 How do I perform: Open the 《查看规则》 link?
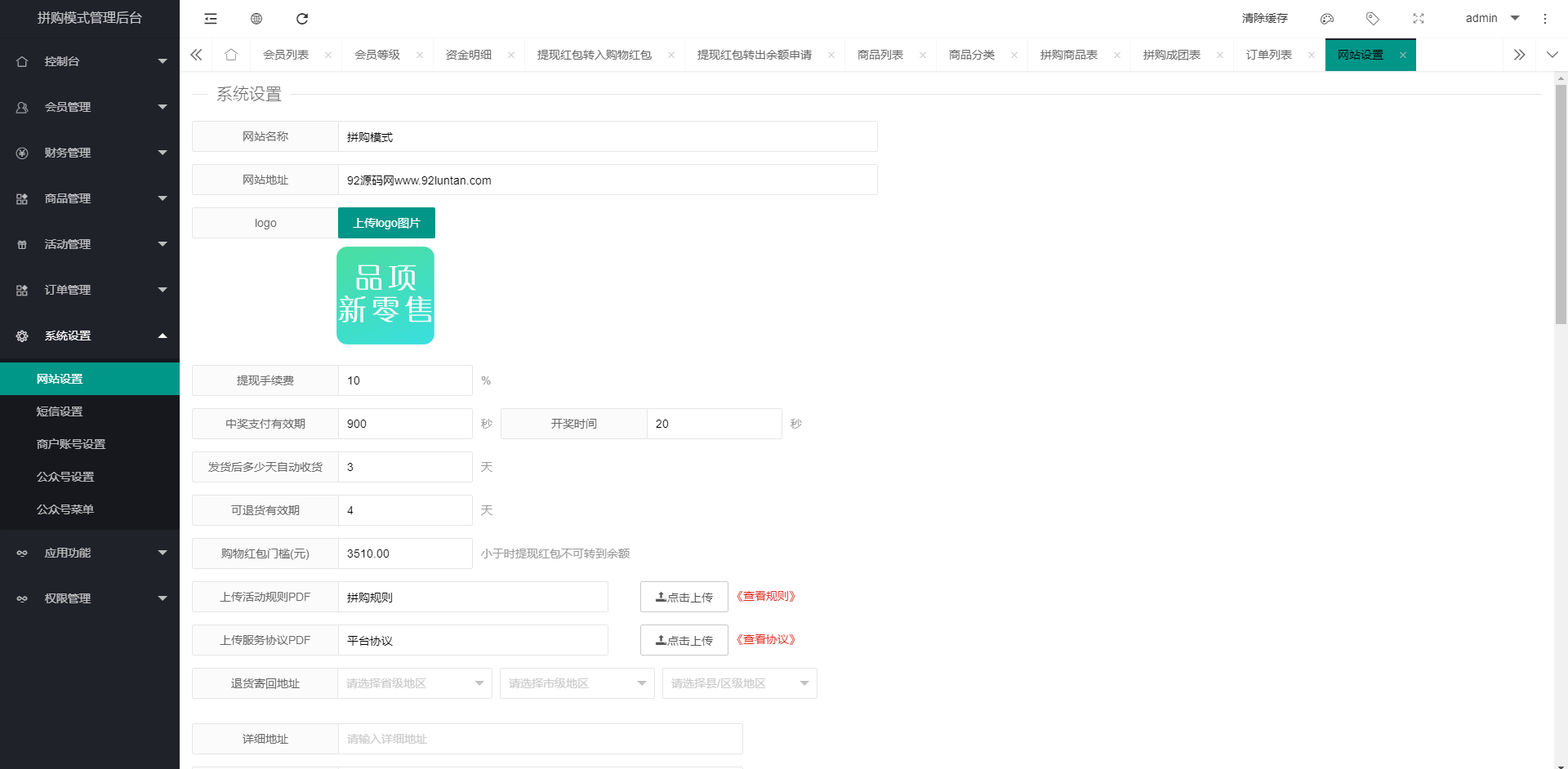click(766, 596)
